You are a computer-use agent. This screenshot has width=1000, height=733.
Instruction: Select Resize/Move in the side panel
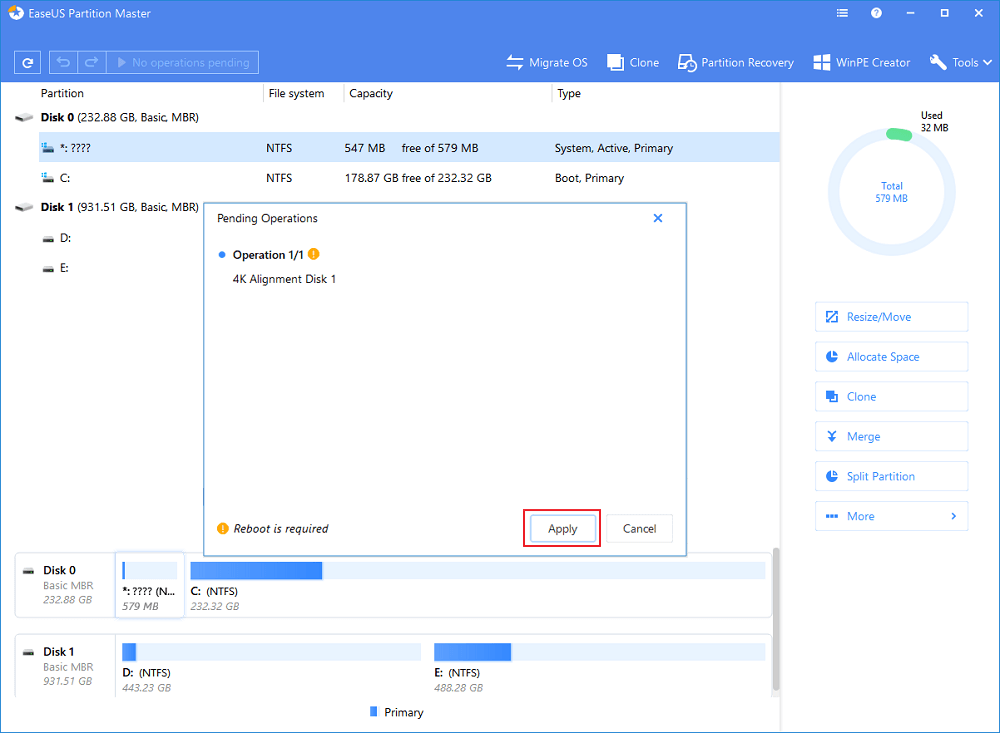click(x=891, y=317)
